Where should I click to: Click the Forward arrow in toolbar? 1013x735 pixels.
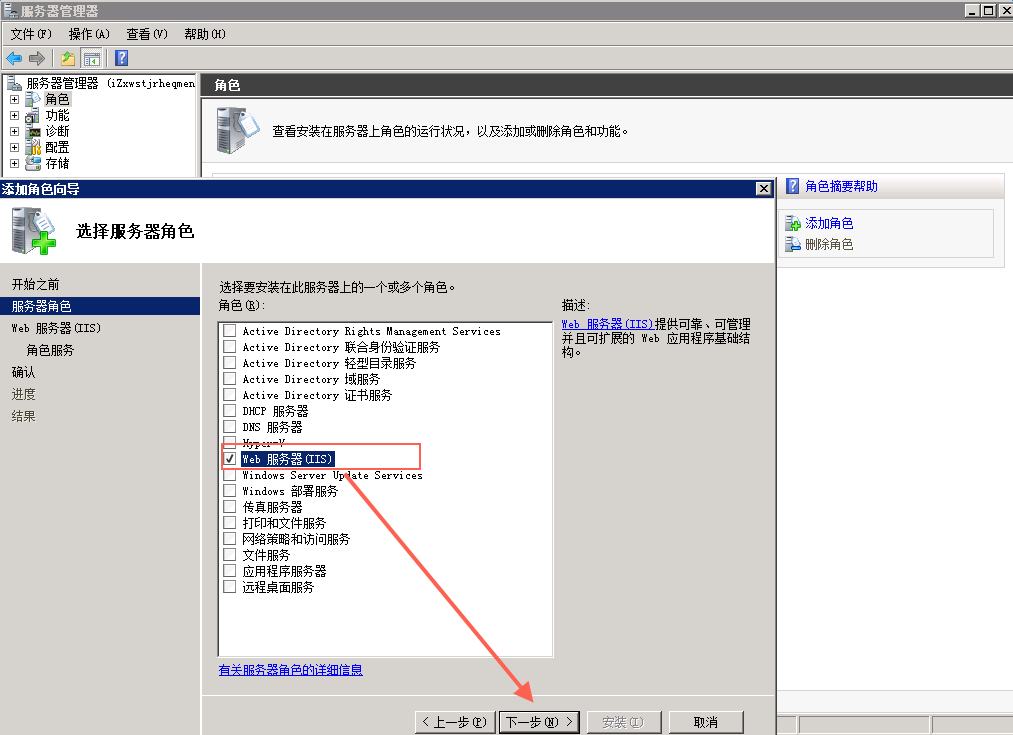point(37,58)
